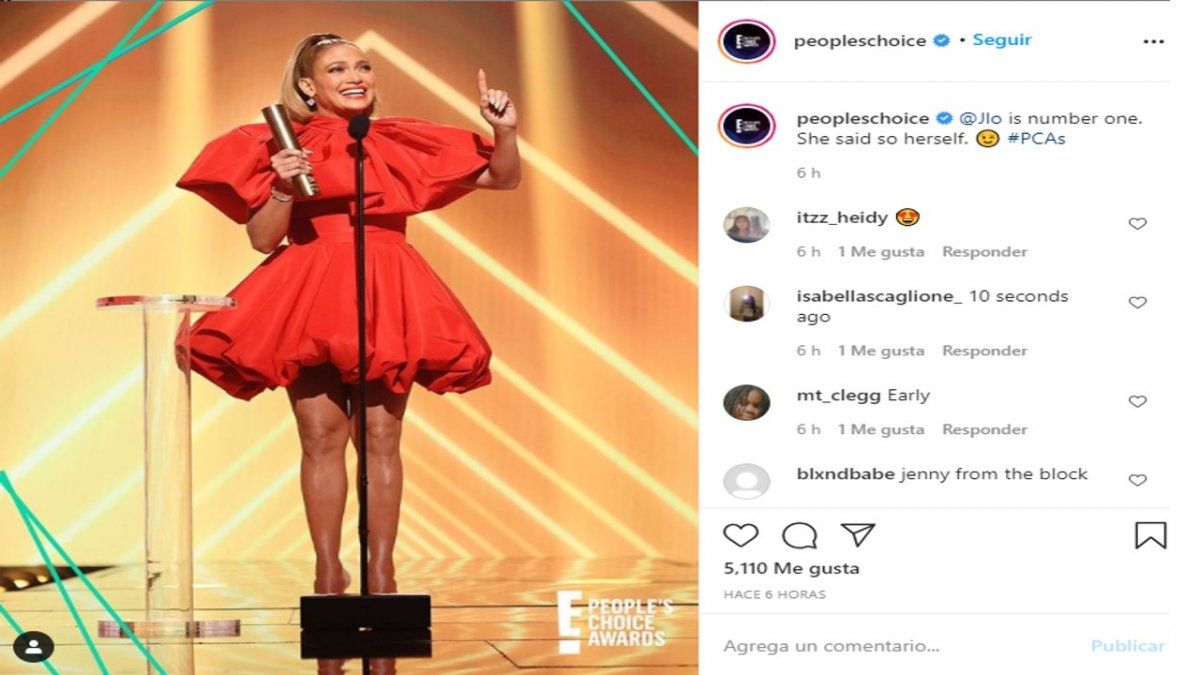This screenshot has height=675, width=1200.
Task: Like isabellascaglione_'s comment
Action: 1137,303
